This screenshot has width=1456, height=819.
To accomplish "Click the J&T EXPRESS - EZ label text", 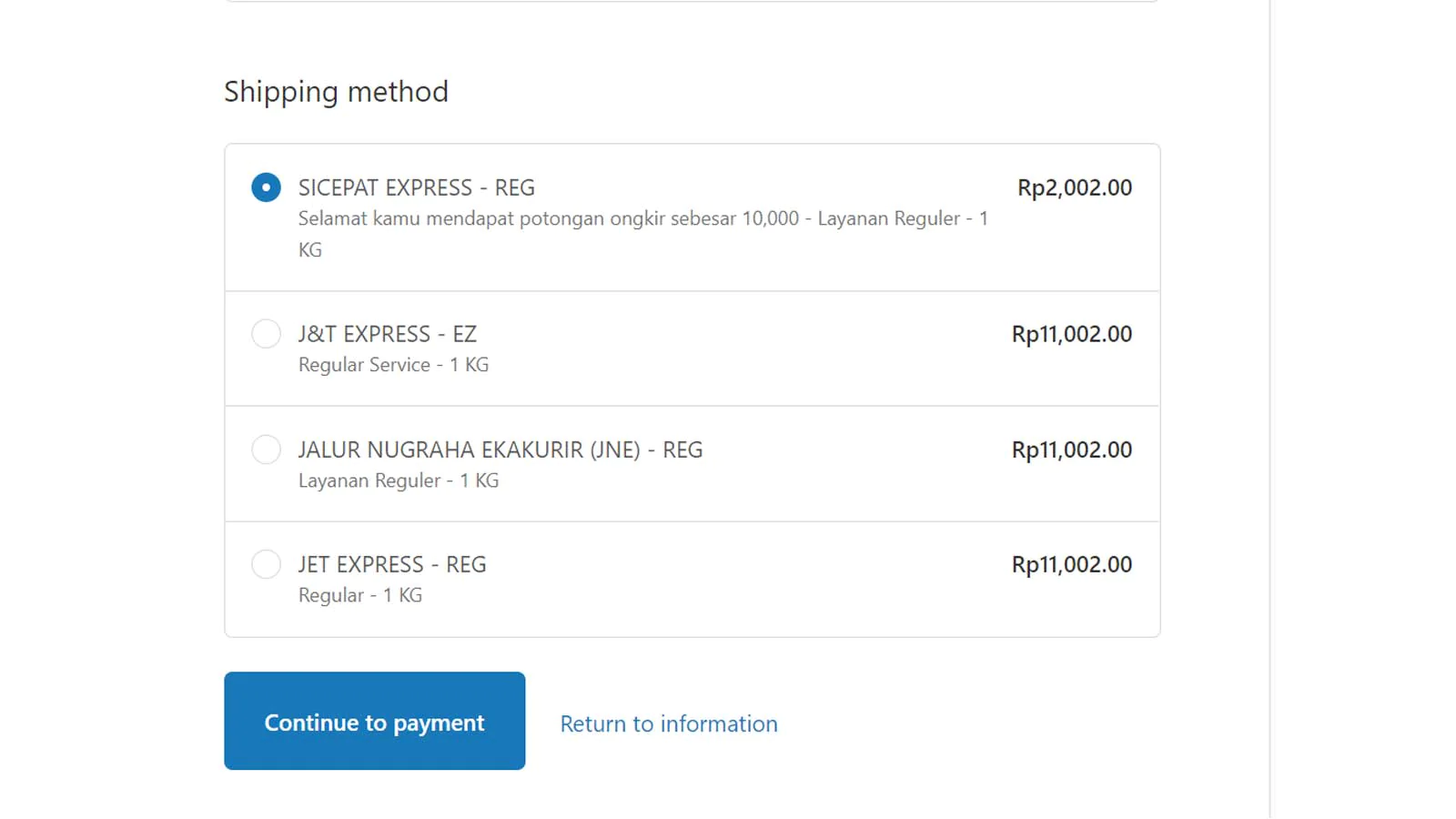I will coord(387,334).
